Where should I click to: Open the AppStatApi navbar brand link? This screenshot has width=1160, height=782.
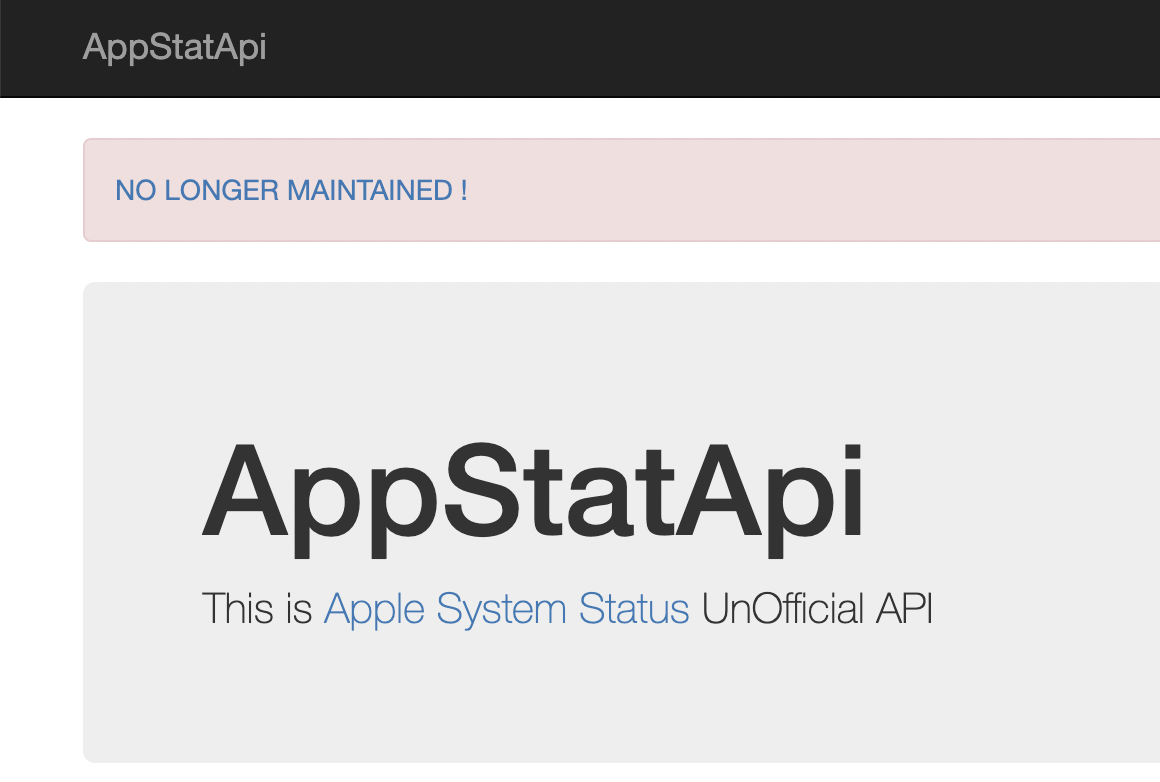(x=175, y=47)
